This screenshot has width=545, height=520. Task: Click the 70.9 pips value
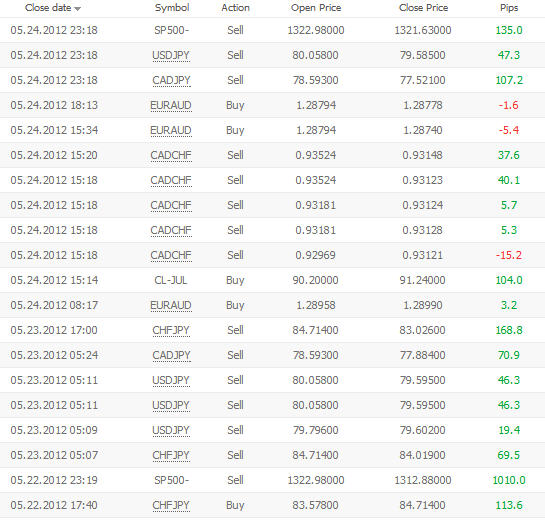click(509, 355)
